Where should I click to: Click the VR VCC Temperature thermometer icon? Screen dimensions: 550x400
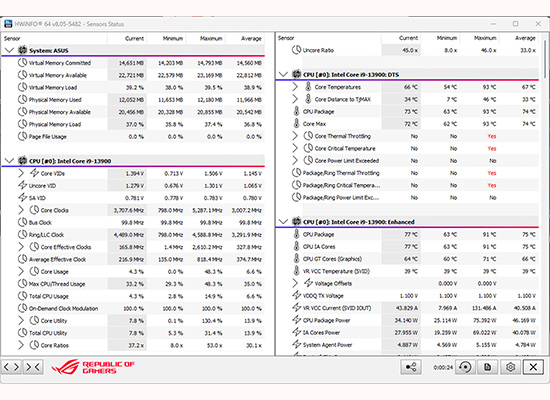pos(296,271)
